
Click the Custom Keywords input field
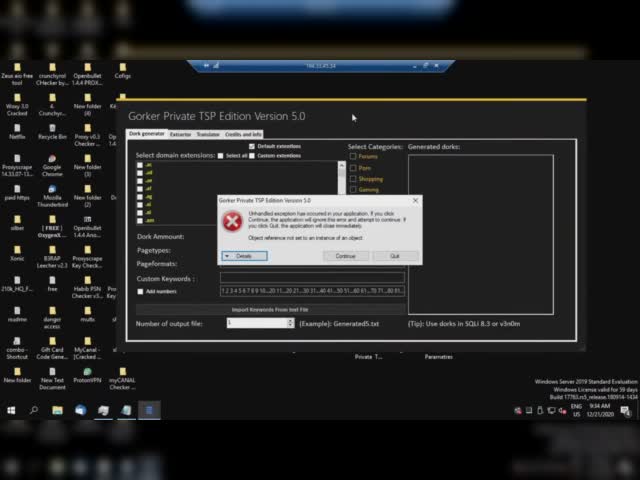[312, 278]
